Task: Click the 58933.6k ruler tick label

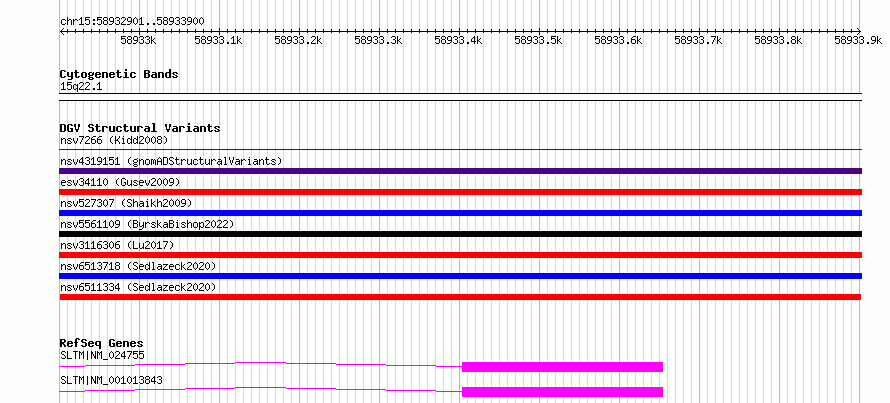Action: (x=618, y=40)
